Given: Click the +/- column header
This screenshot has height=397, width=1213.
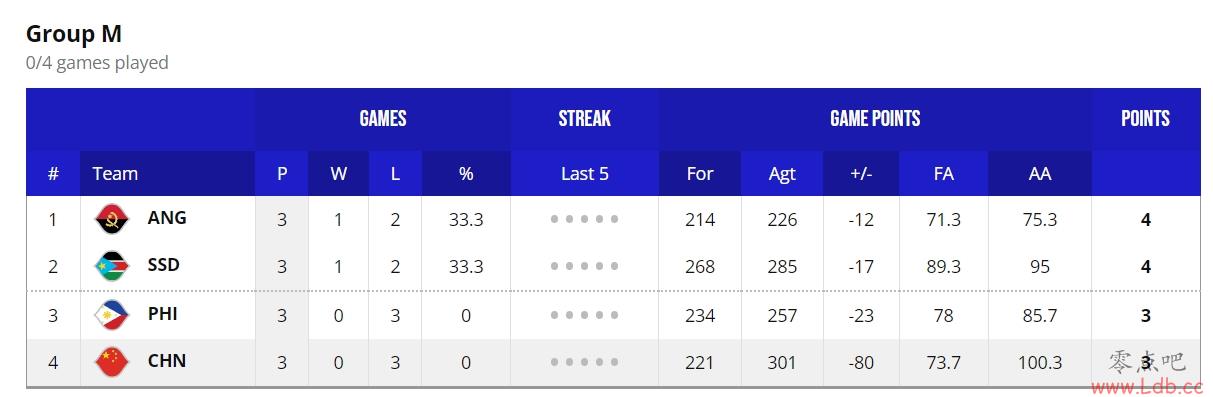Looking at the screenshot, I should [x=861, y=173].
